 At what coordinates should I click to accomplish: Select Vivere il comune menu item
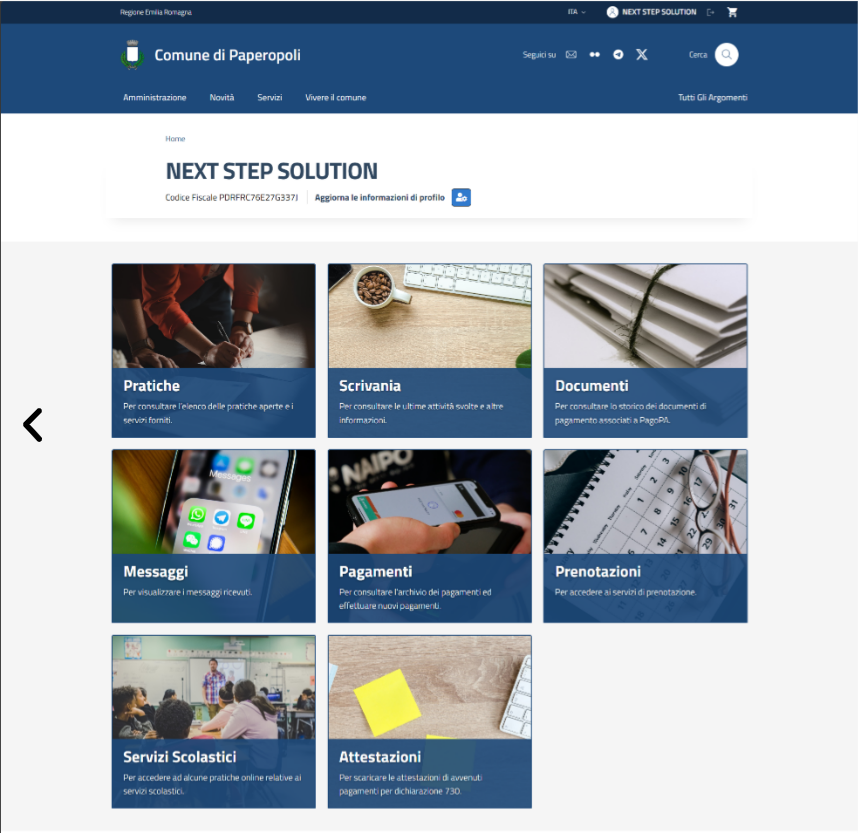point(335,98)
